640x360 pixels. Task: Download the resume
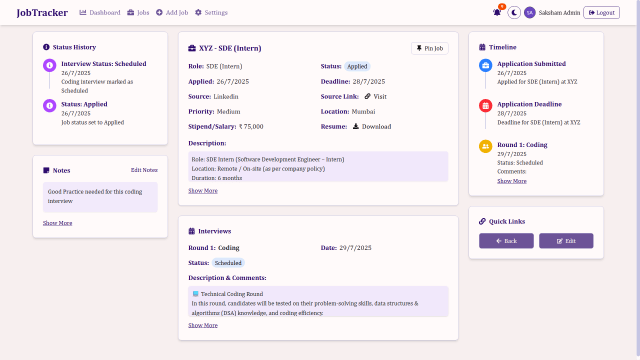click(x=372, y=127)
